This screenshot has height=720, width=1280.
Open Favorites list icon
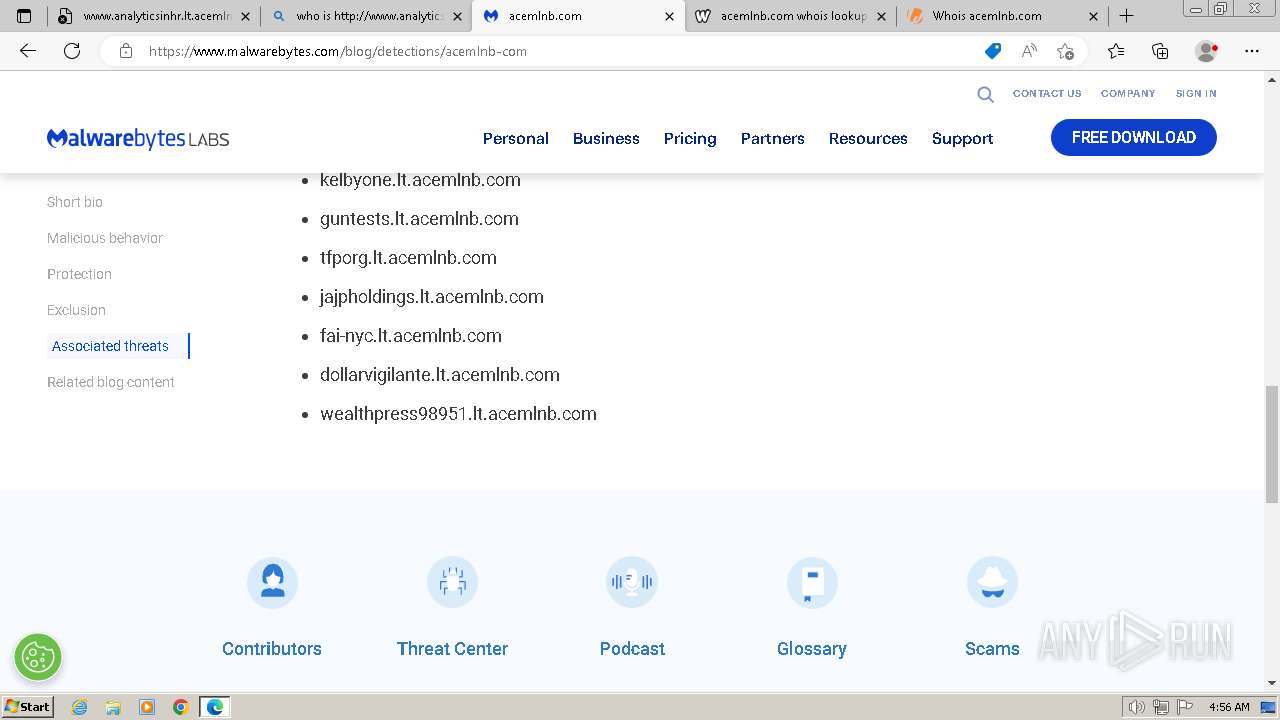1116,51
